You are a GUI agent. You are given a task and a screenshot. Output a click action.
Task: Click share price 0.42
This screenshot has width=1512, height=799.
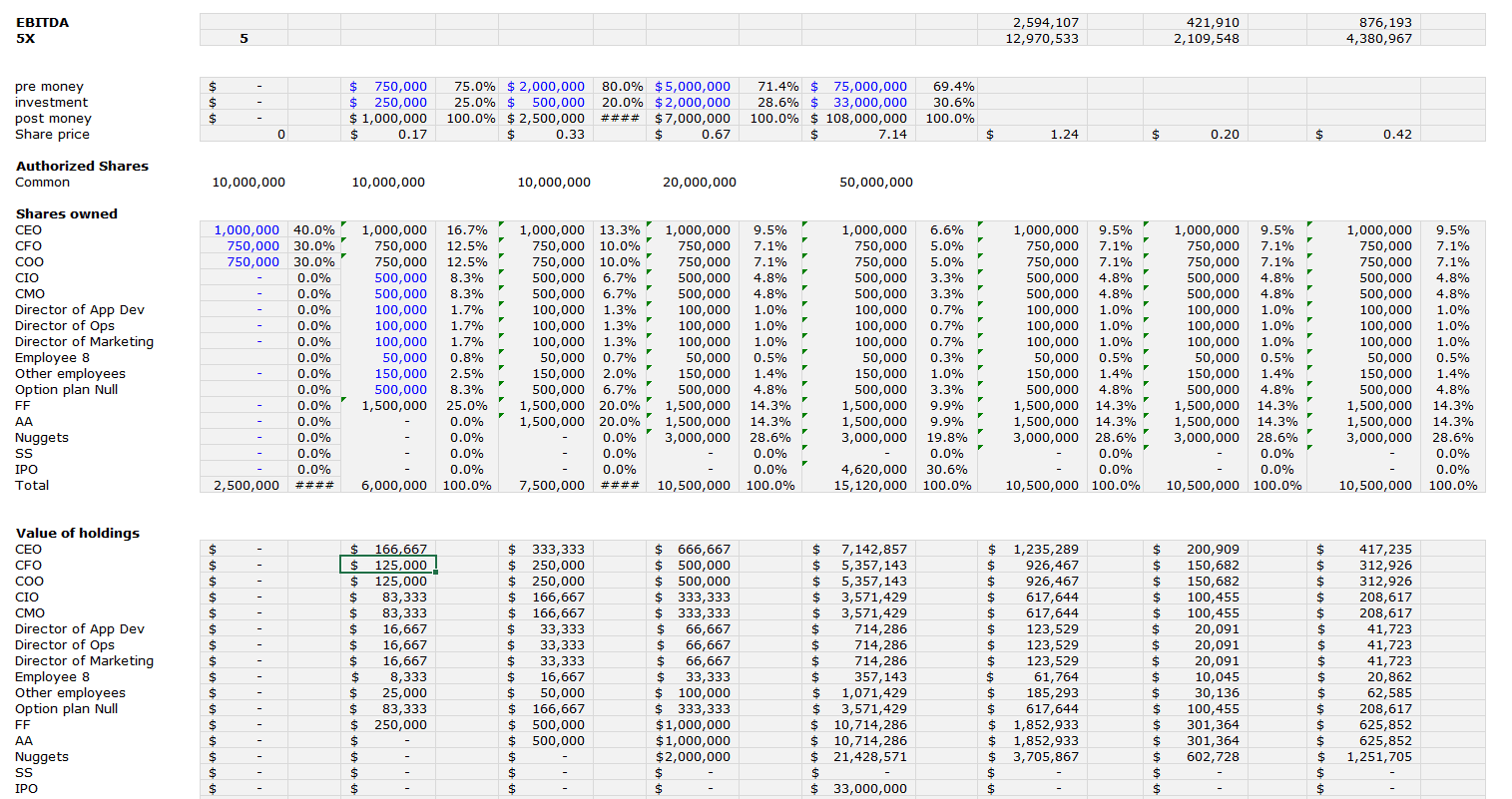pos(1363,135)
